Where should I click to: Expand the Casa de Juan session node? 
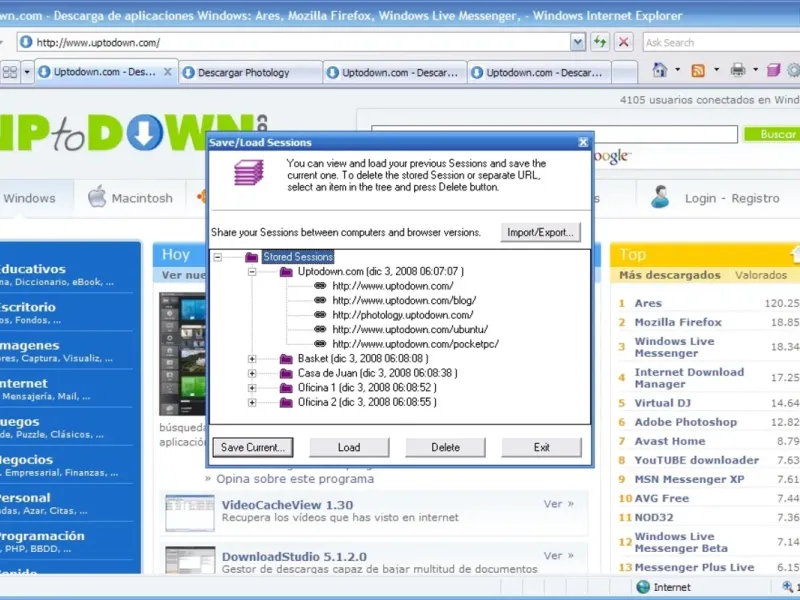click(x=252, y=373)
